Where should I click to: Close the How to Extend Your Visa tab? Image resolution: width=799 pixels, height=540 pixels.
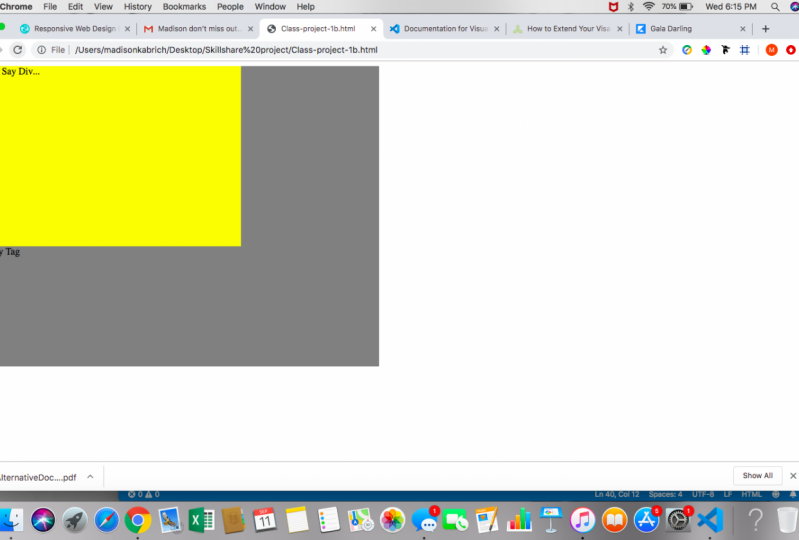click(620, 29)
